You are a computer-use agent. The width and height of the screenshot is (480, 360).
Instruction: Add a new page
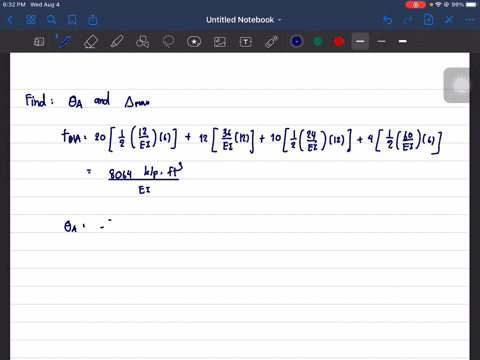click(428, 20)
